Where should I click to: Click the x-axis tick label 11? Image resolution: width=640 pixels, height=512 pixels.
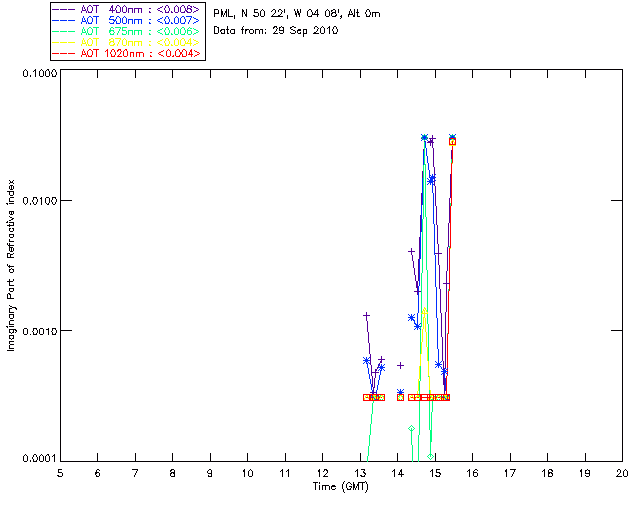coord(285,473)
